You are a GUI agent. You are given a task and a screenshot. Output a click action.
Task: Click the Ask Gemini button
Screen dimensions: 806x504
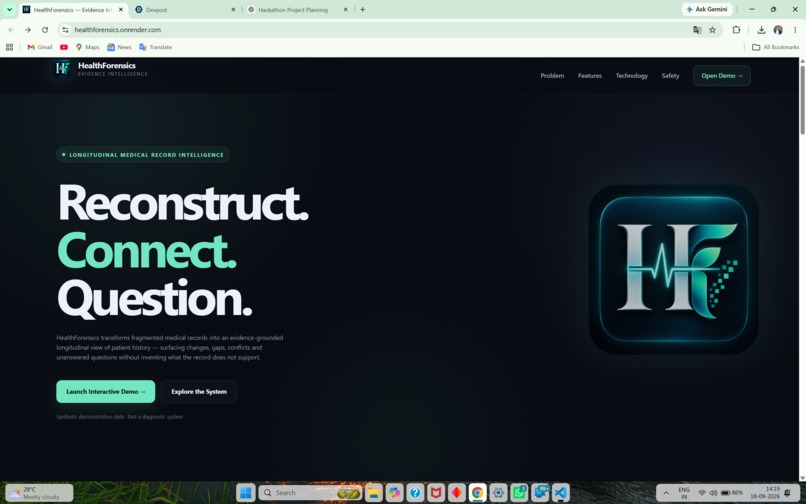point(707,9)
